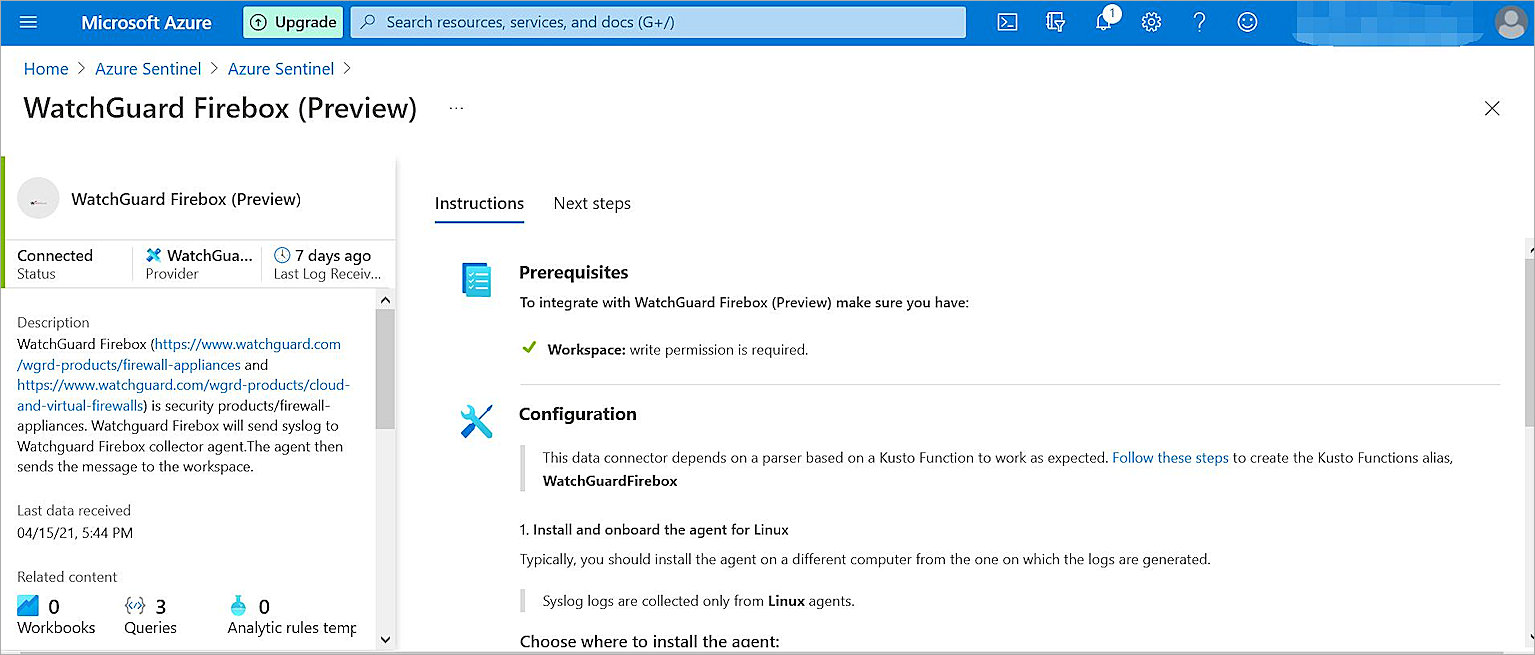1535x655 pixels.
Task: Open the more options ellipsis next to the title
Action: click(456, 108)
